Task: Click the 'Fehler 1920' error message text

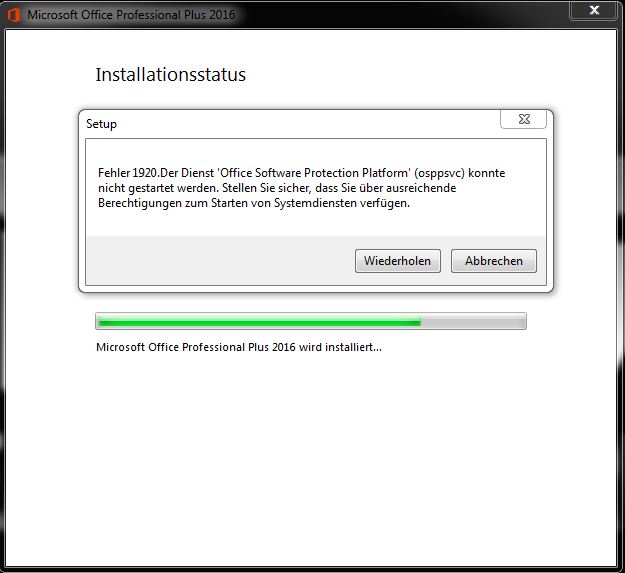Action: click(301, 188)
